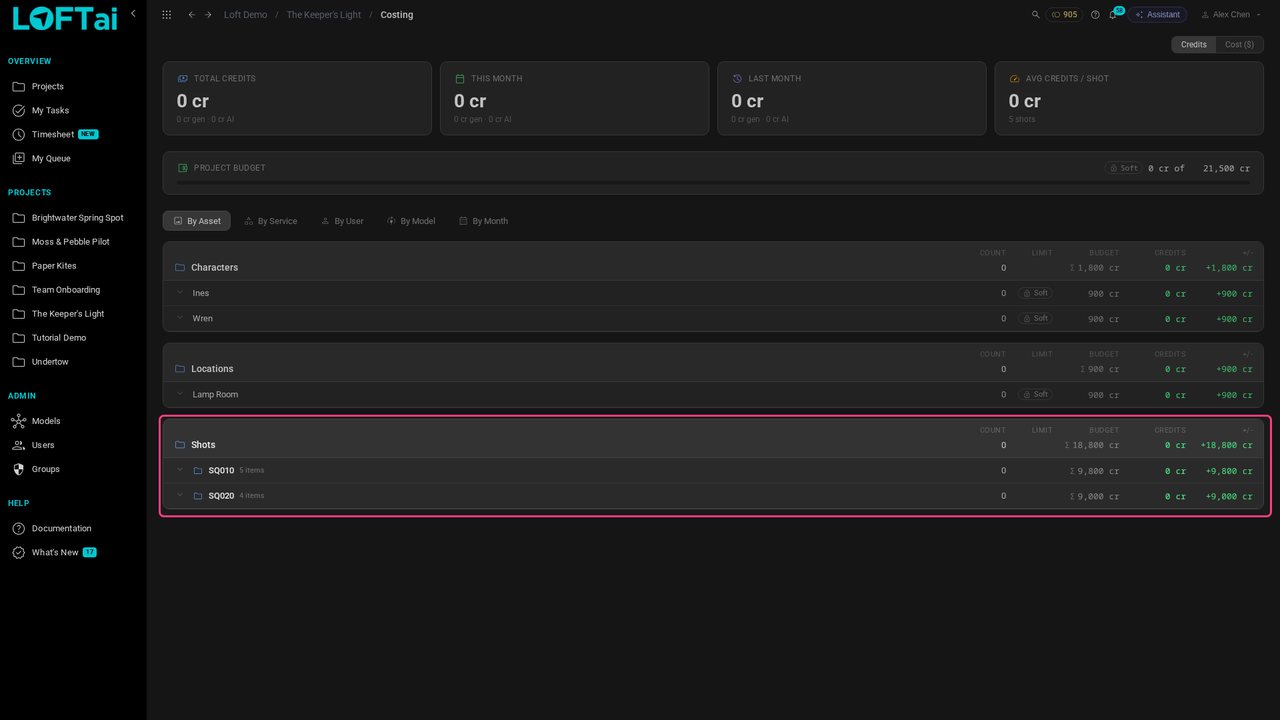Viewport: 1280px width, 720px height.
Task: Click the 905 credits balance badge
Action: [1064, 15]
